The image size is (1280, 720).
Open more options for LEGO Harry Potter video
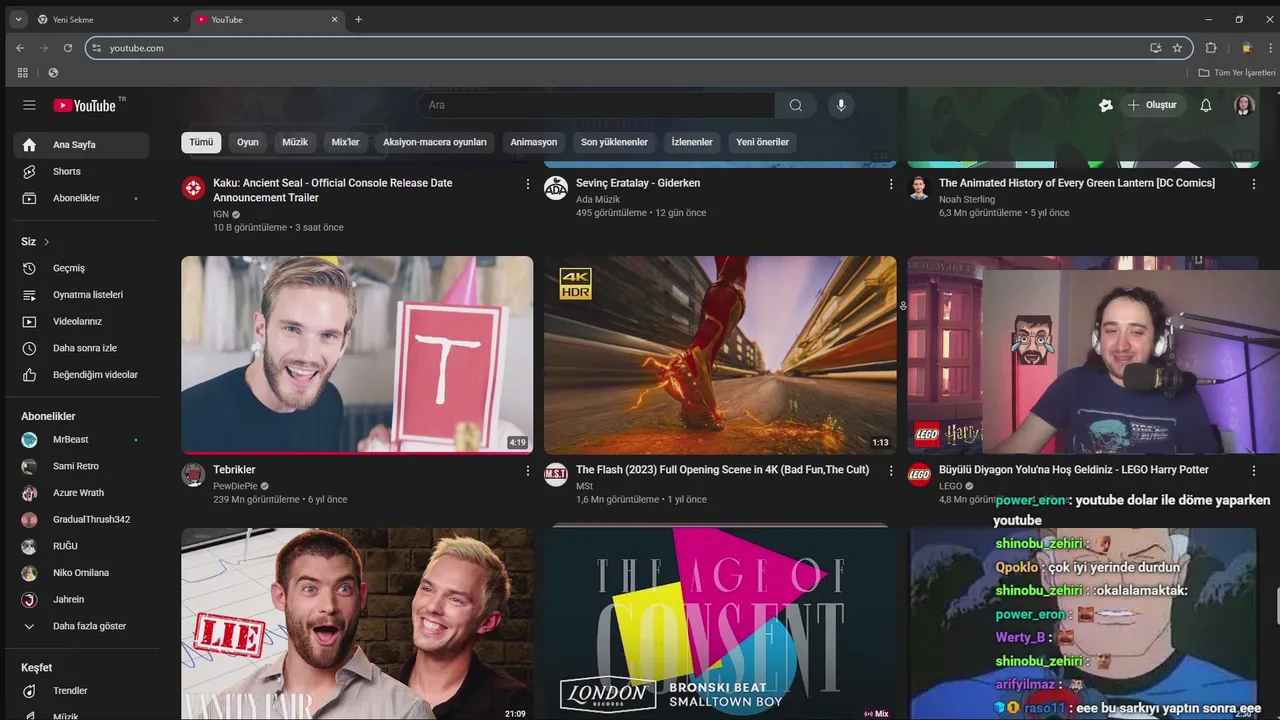point(1254,470)
